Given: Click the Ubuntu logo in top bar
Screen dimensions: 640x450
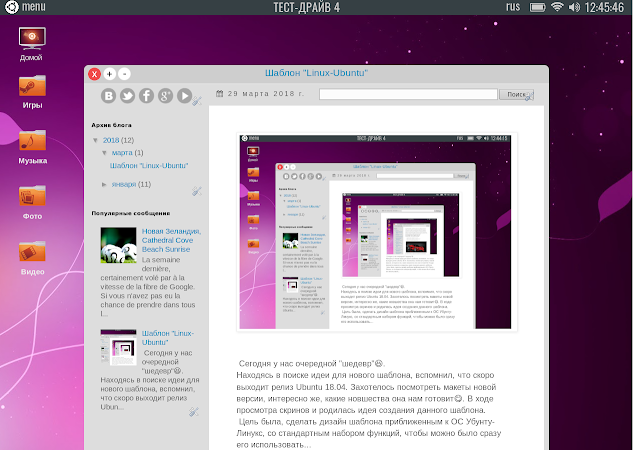Looking at the screenshot, I should (11, 7).
